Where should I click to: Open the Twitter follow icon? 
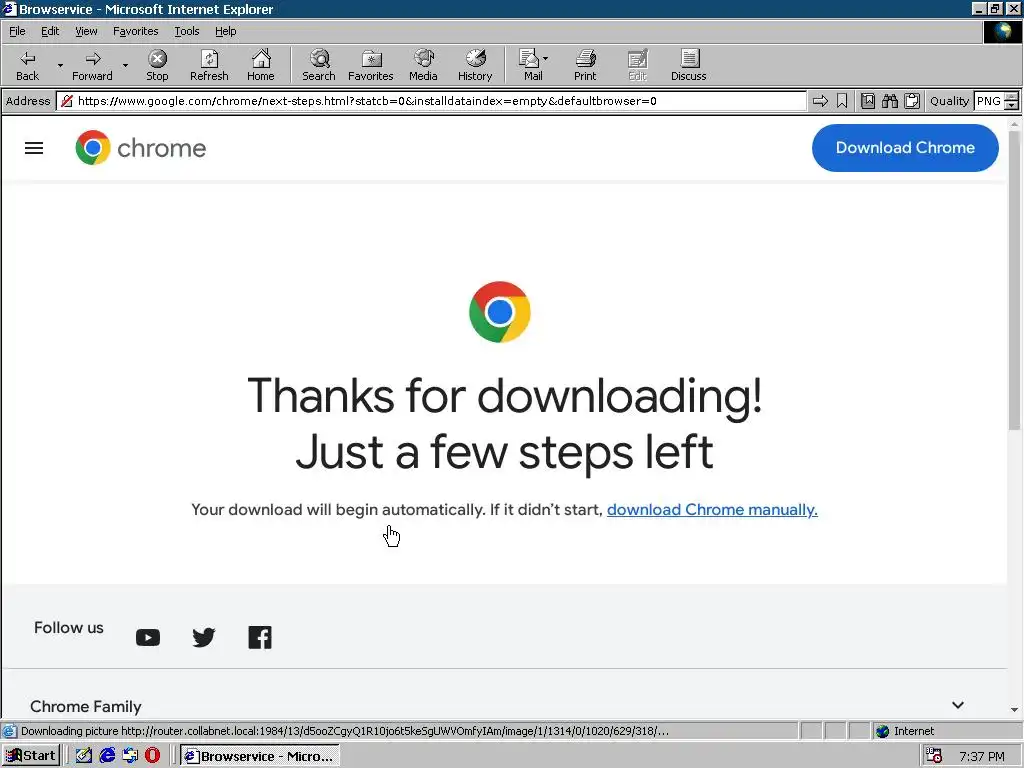(x=204, y=637)
